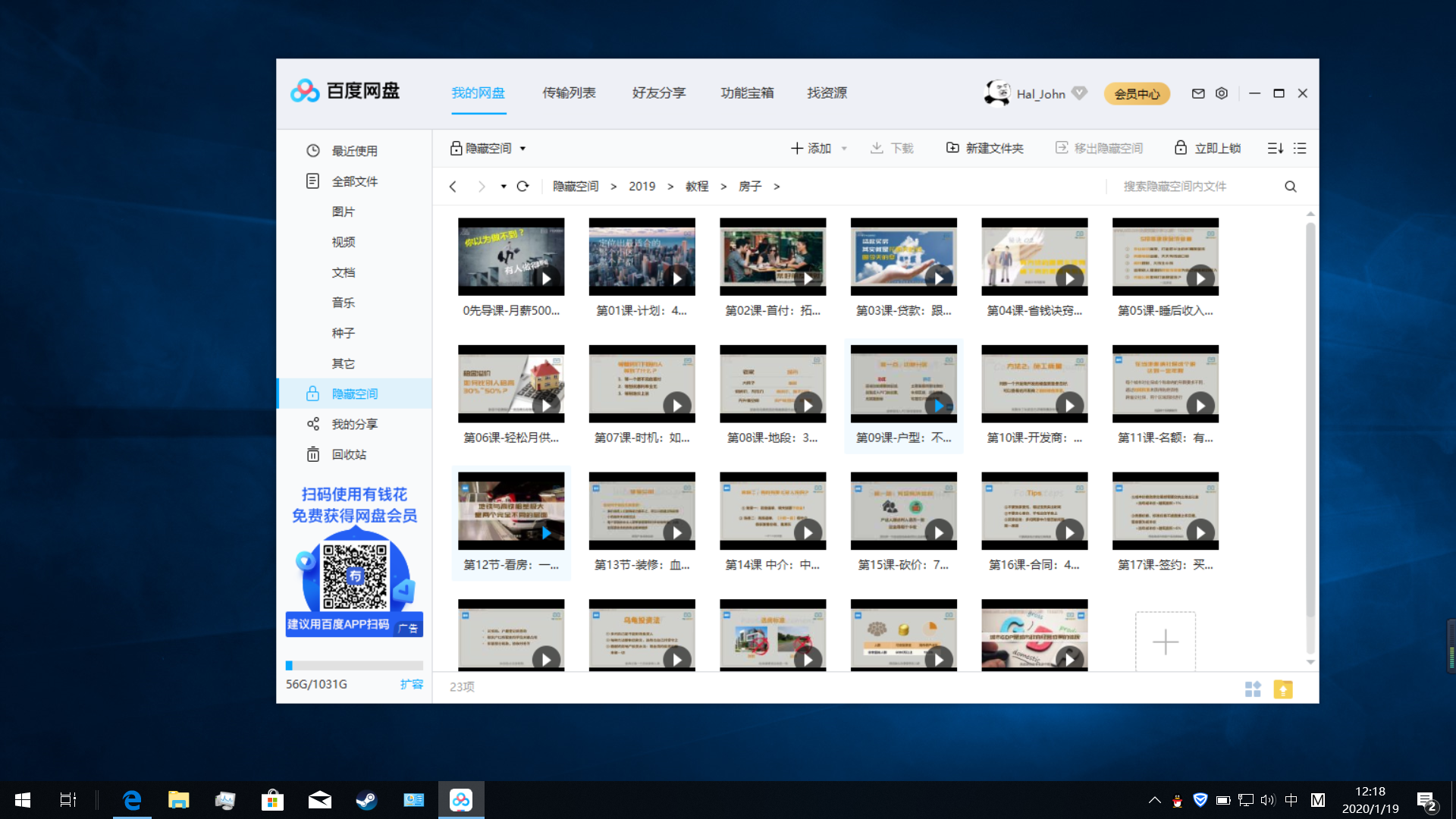Toggle grid thumbnail view at bottom right

pyautogui.click(x=1254, y=689)
